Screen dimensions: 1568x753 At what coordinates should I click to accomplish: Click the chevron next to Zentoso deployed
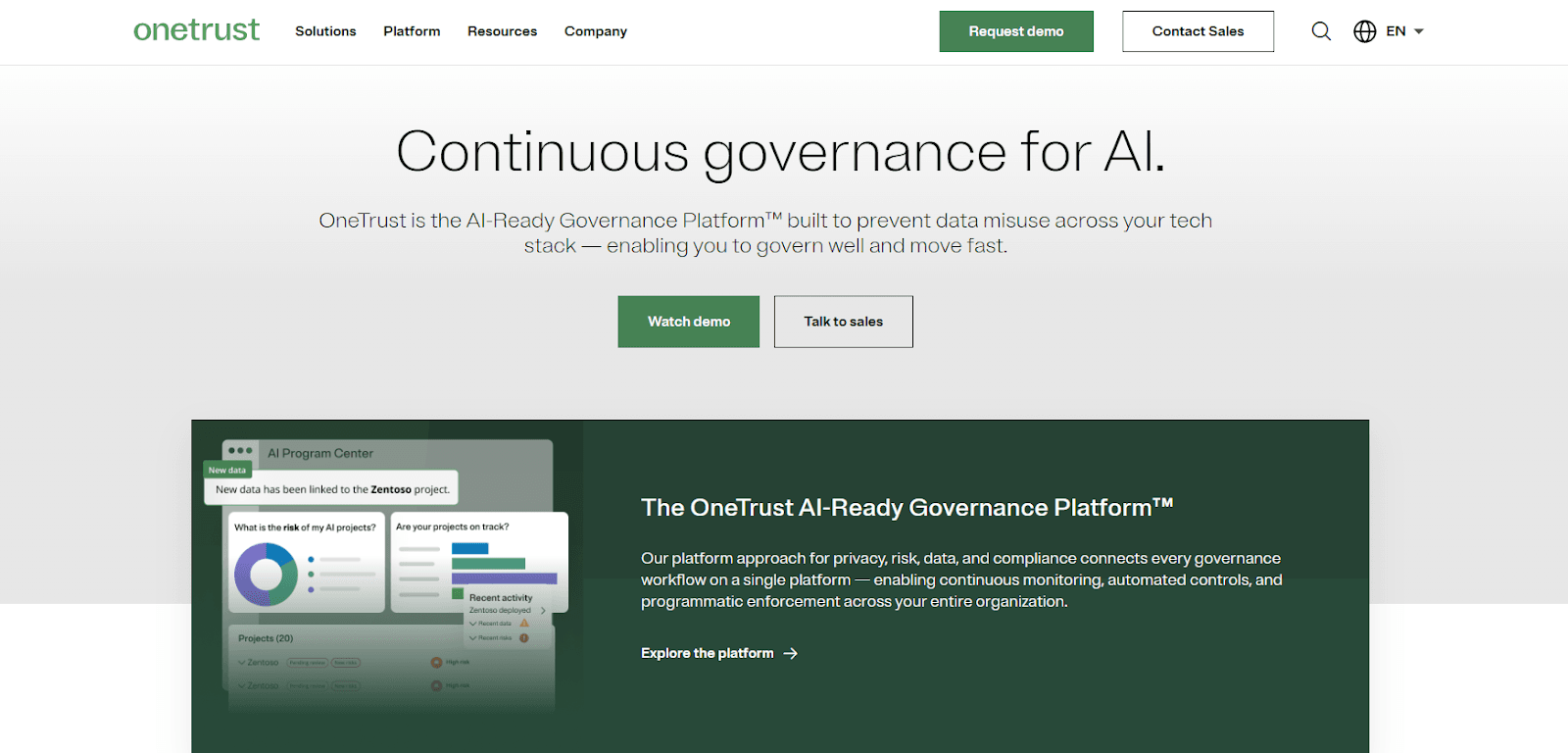click(x=543, y=610)
